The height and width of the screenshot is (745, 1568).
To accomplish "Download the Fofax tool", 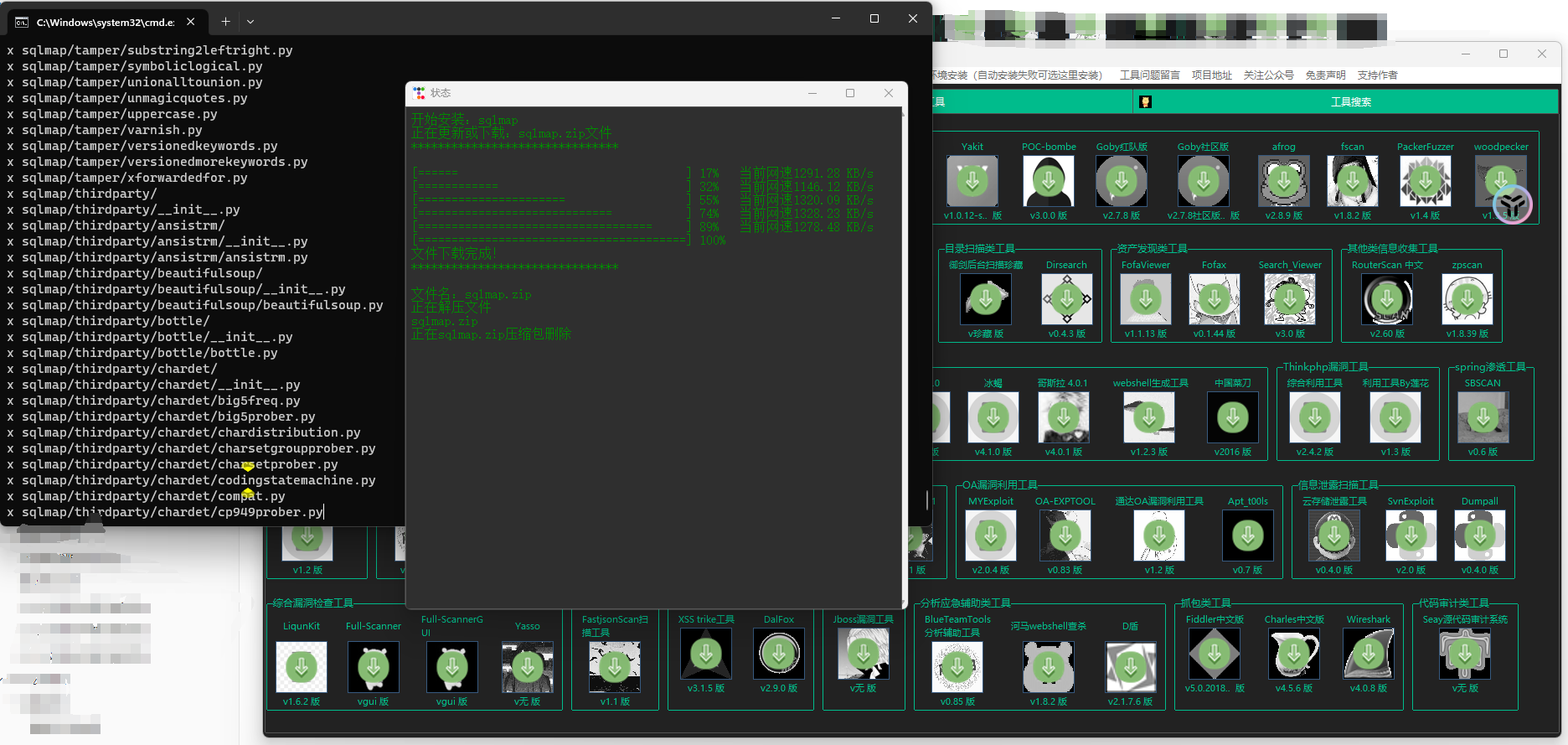I will [x=1215, y=299].
